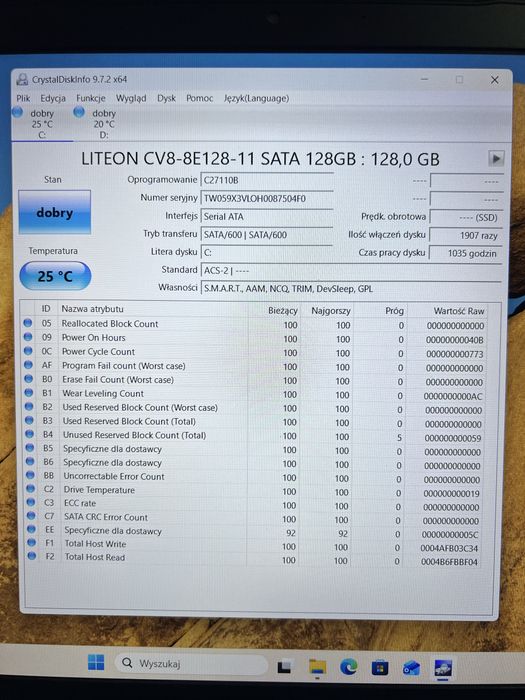Click the 'Bieżący' column header

tap(283, 310)
